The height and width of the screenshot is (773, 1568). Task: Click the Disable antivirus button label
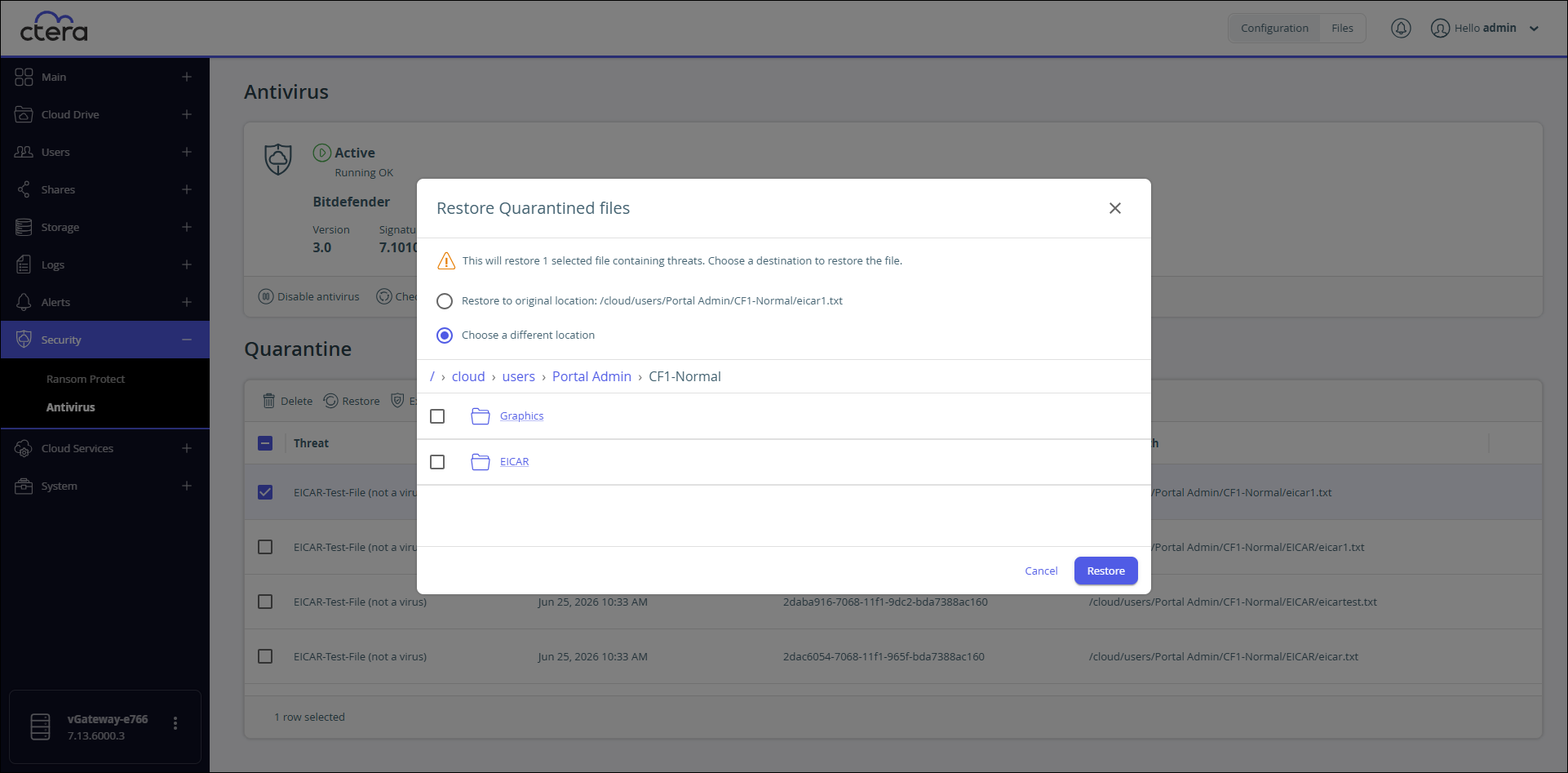(318, 296)
